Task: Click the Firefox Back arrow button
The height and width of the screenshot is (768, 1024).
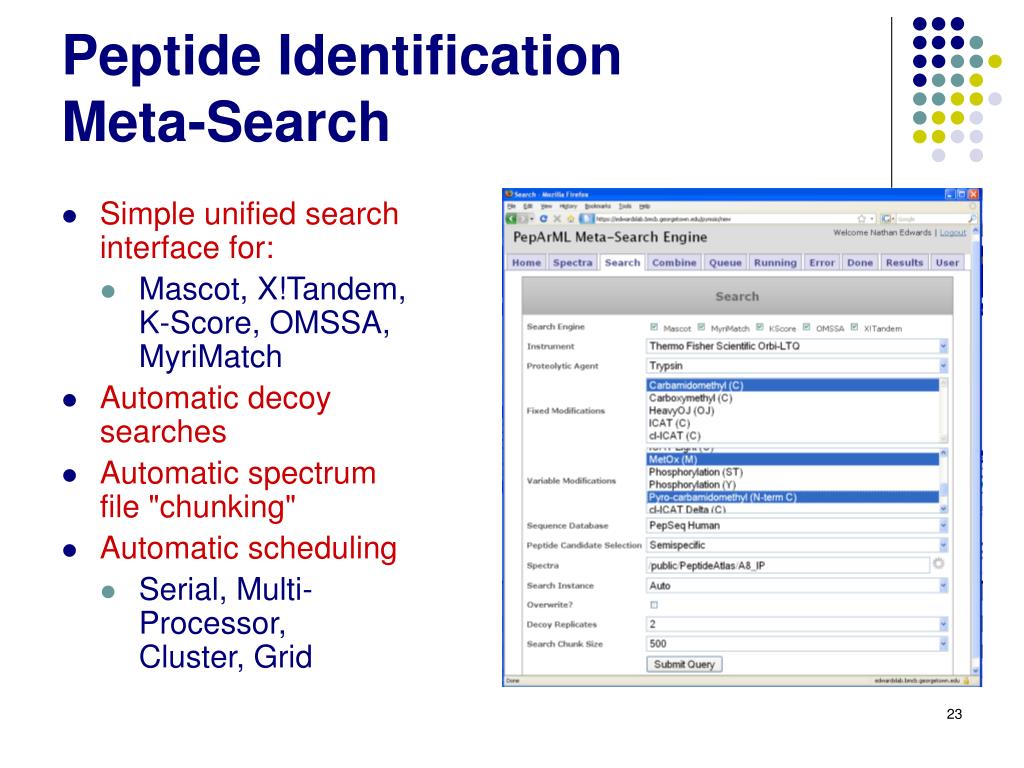Action: click(512, 219)
